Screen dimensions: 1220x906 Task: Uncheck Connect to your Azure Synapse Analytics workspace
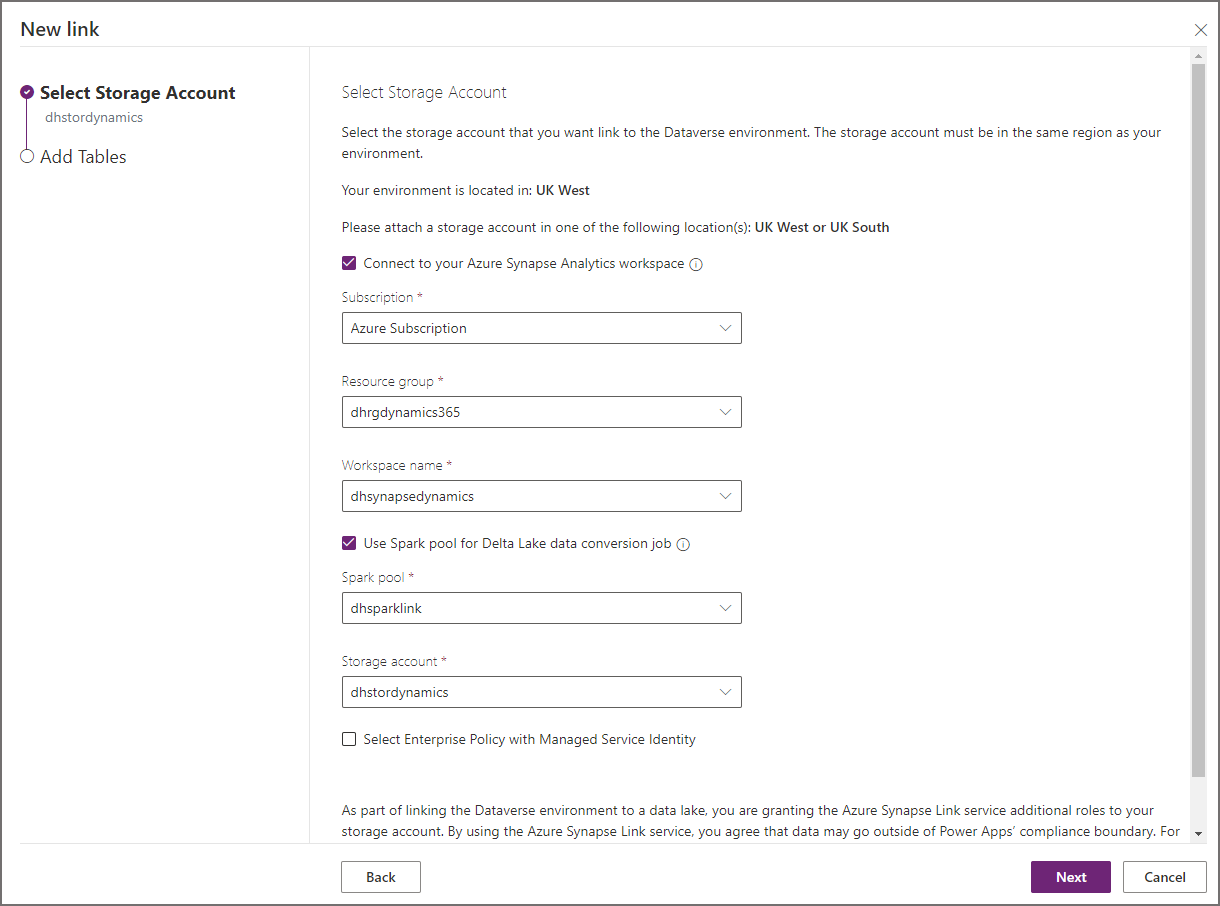(x=349, y=263)
